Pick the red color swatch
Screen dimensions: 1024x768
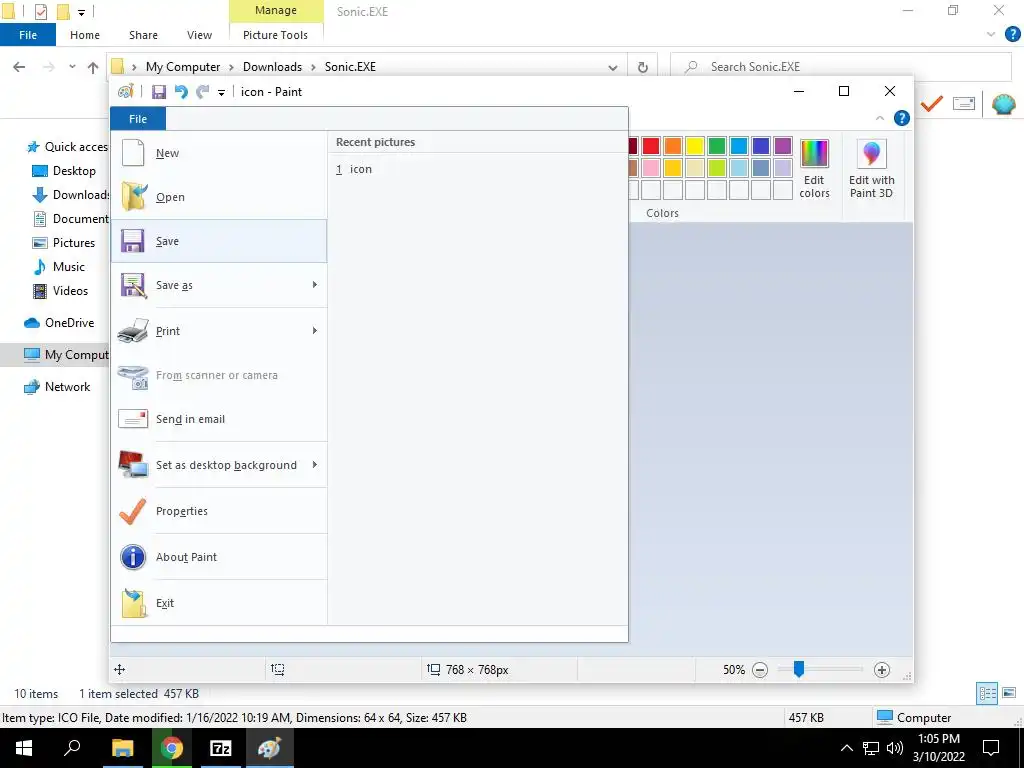(651, 146)
